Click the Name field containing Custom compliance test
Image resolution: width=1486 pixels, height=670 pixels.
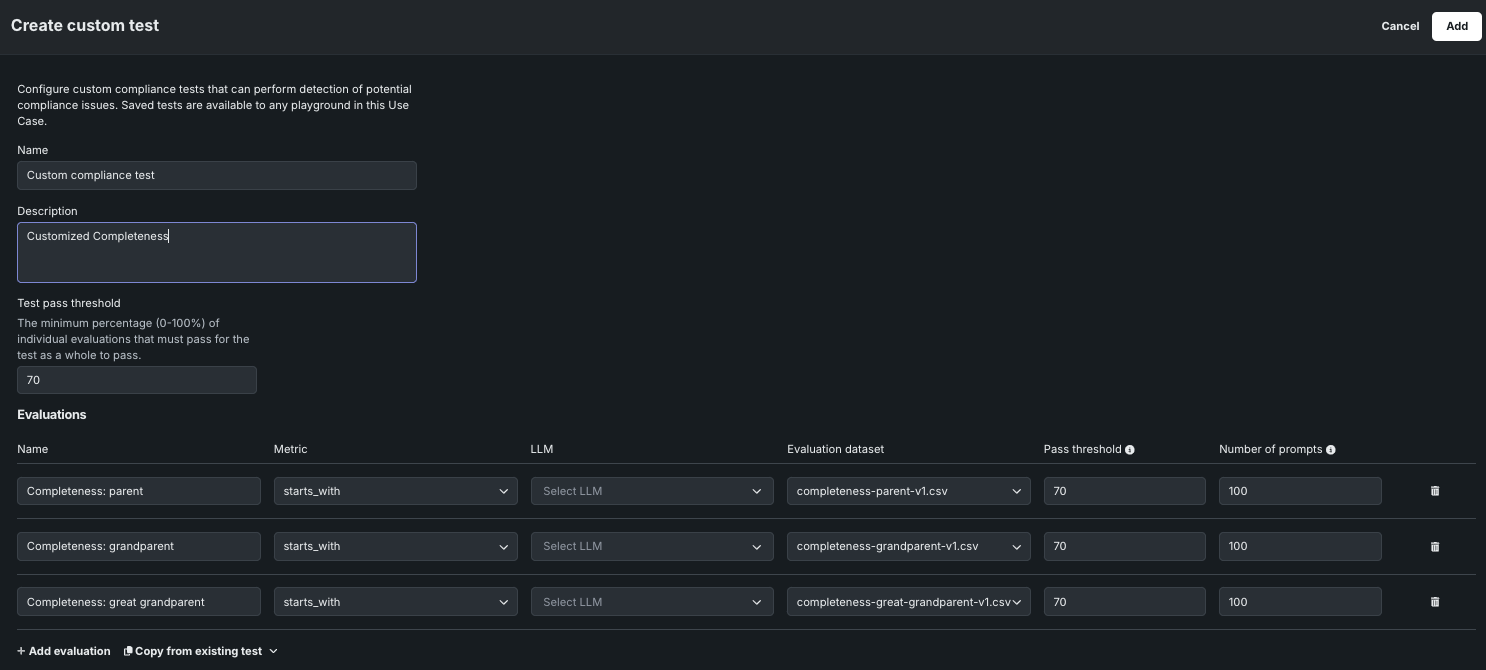click(216, 176)
